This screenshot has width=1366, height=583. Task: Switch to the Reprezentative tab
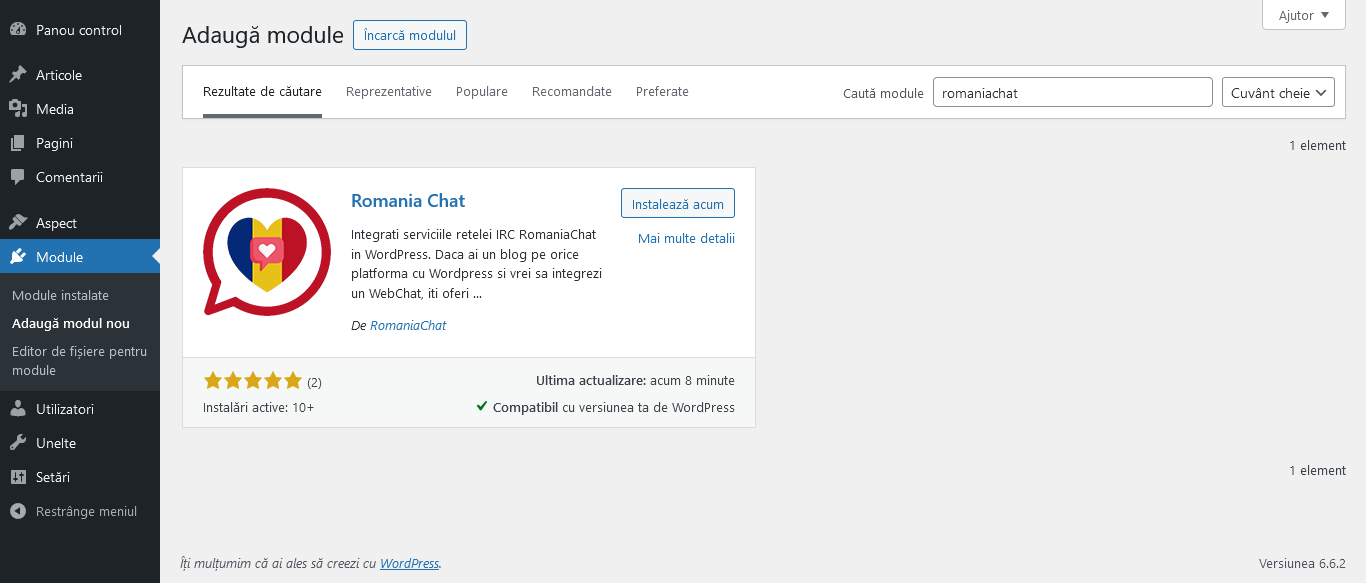[389, 92]
